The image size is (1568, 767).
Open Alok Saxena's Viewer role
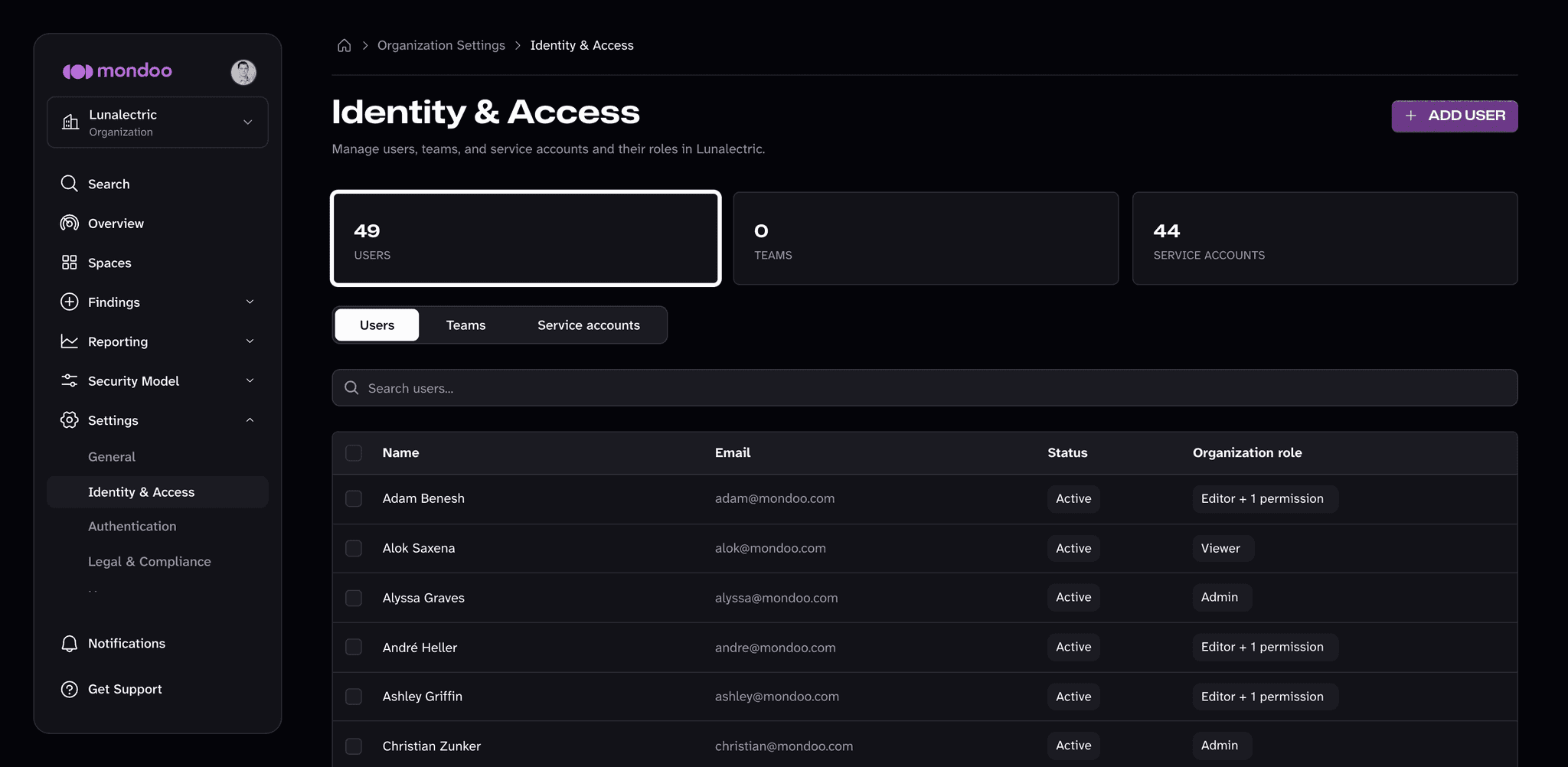[1223, 548]
